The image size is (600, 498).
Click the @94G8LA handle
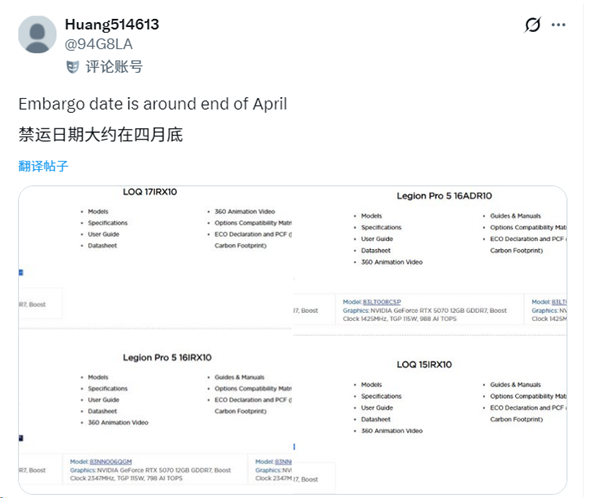coord(96,43)
